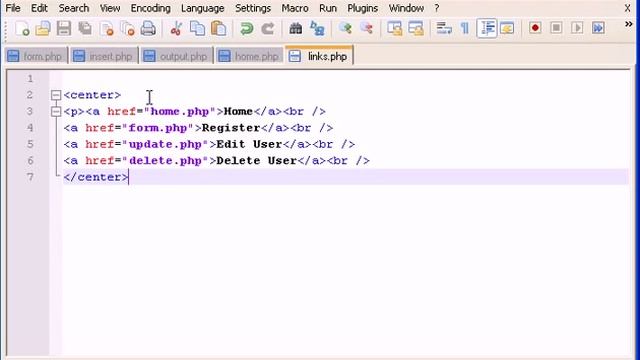Click the "update.php" href value

click(165, 144)
